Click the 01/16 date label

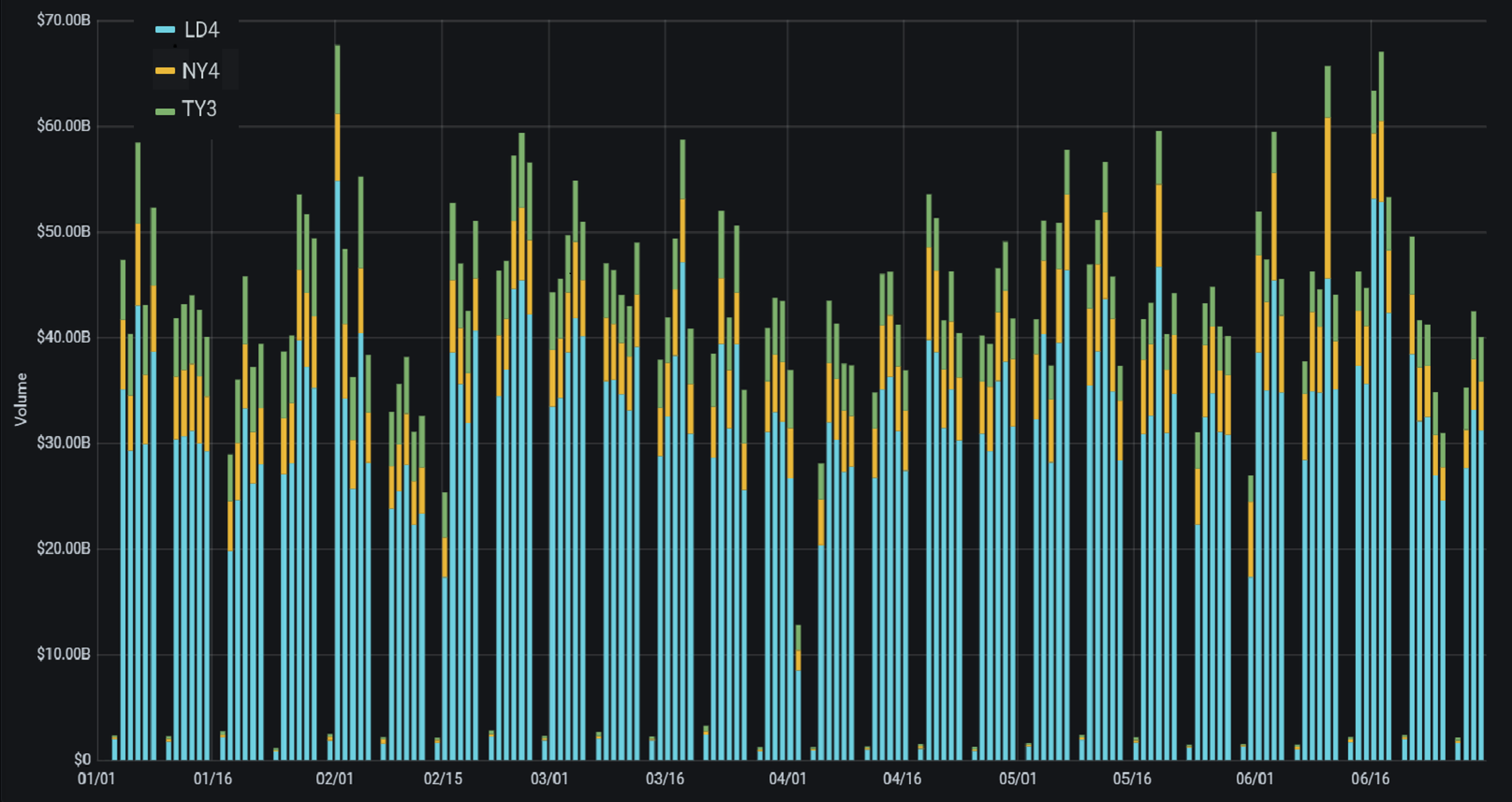tap(213, 779)
